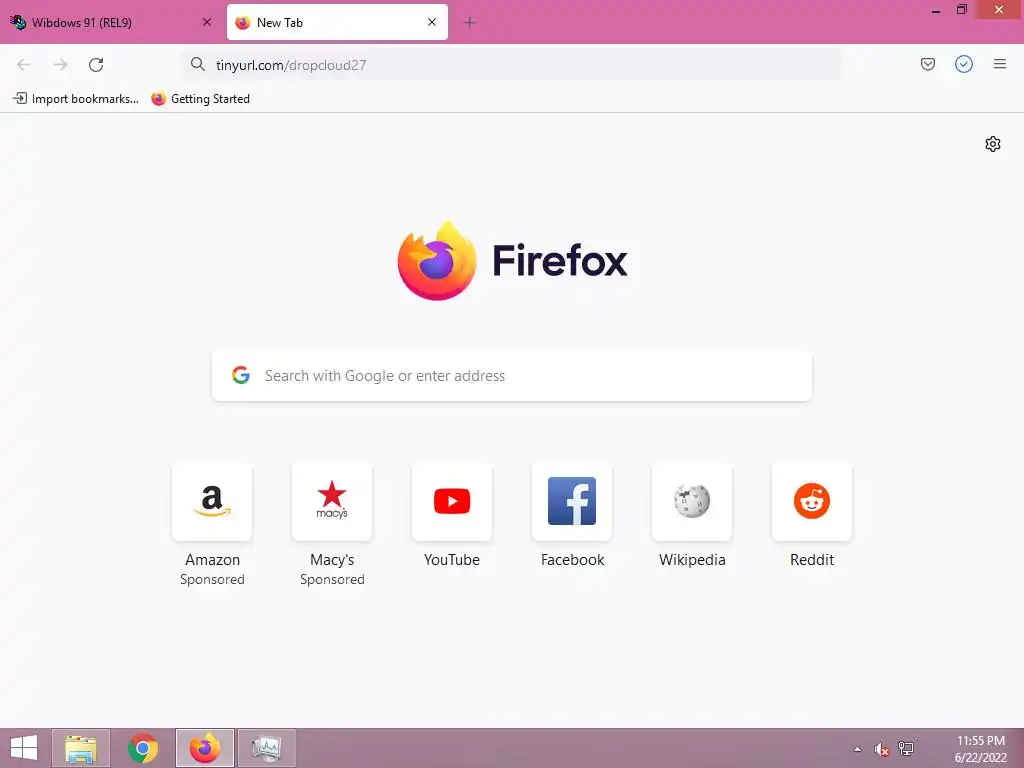Minimize the Firefox window

pyautogui.click(x=936, y=10)
